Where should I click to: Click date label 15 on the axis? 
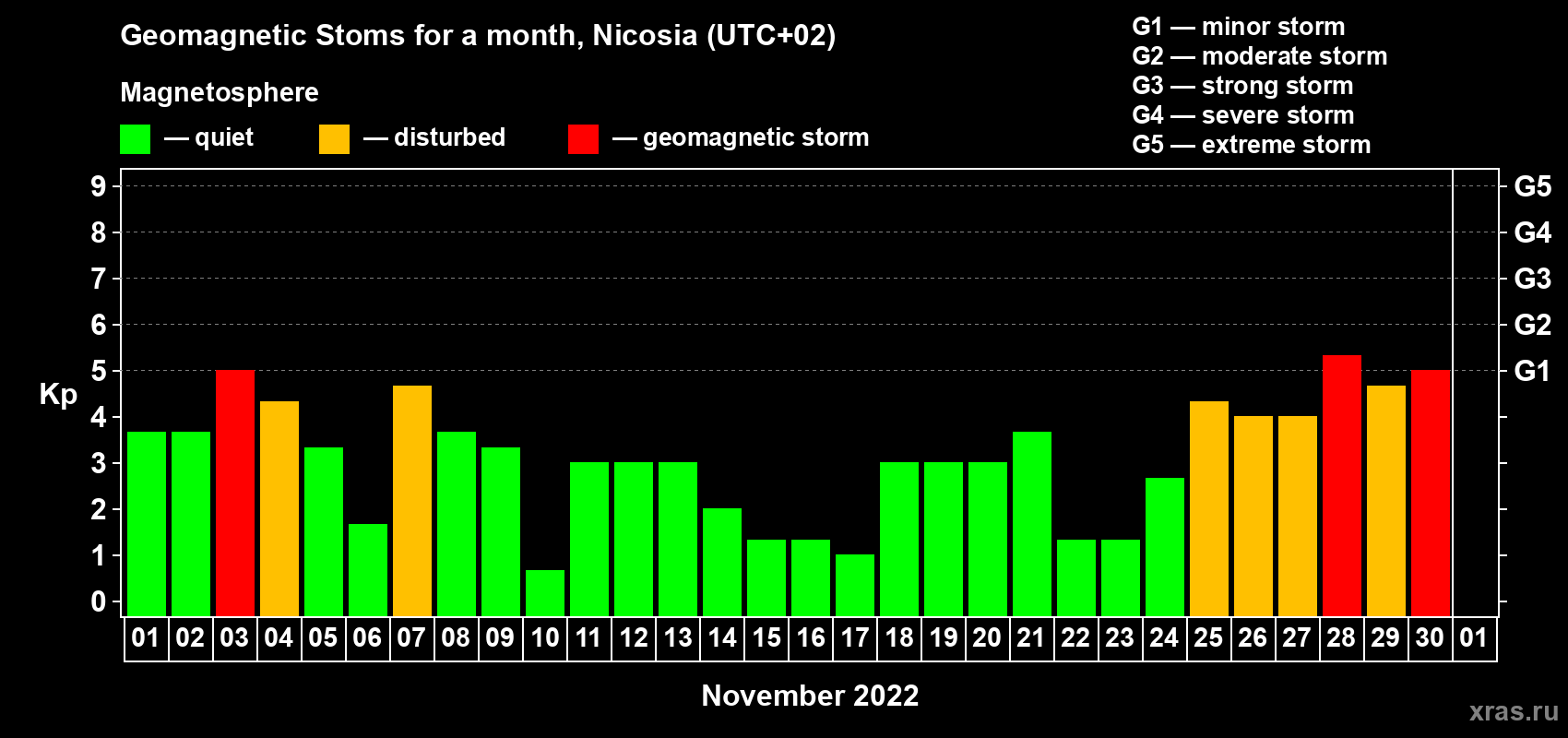(766, 637)
